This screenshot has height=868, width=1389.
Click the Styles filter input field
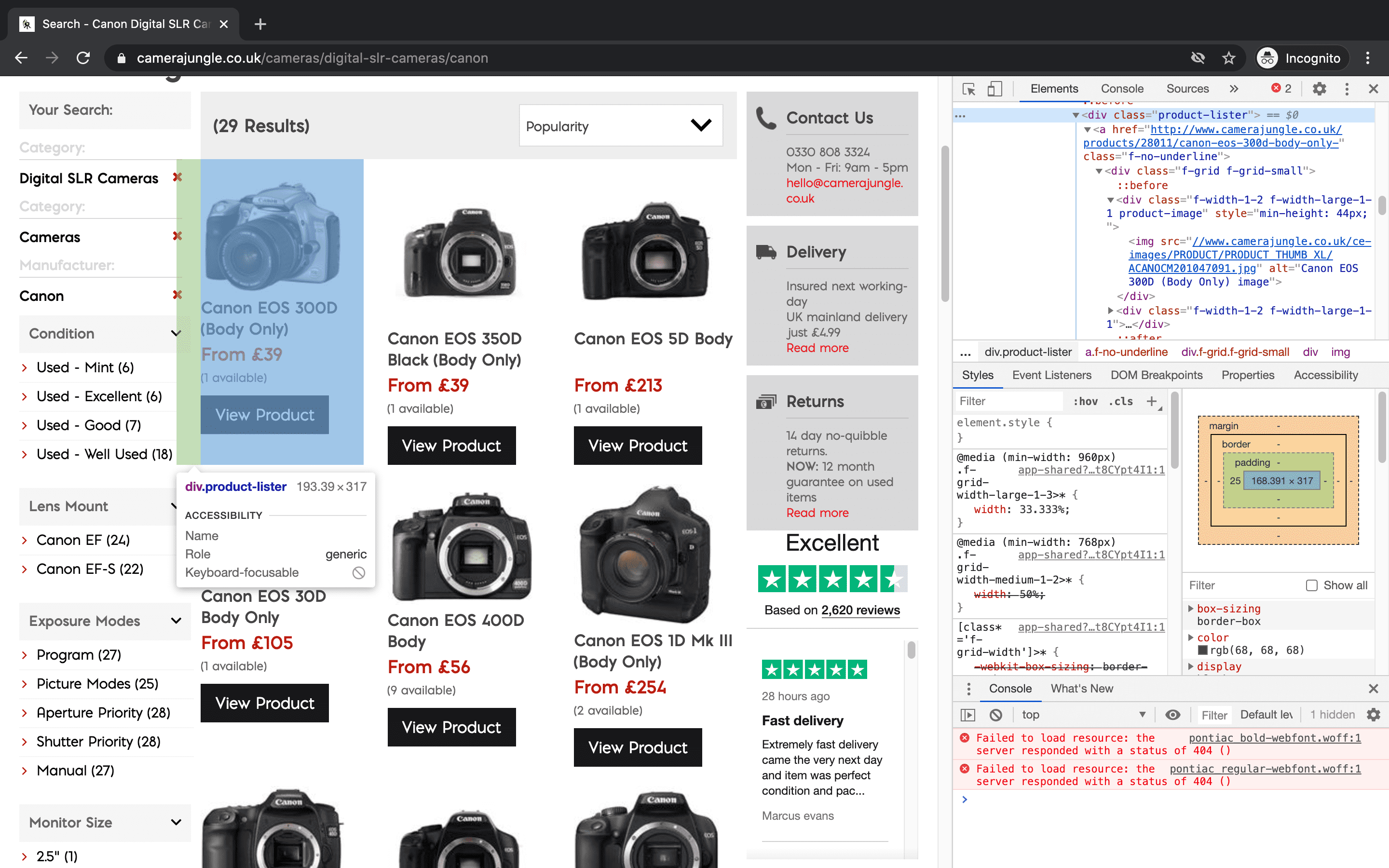click(1008, 401)
